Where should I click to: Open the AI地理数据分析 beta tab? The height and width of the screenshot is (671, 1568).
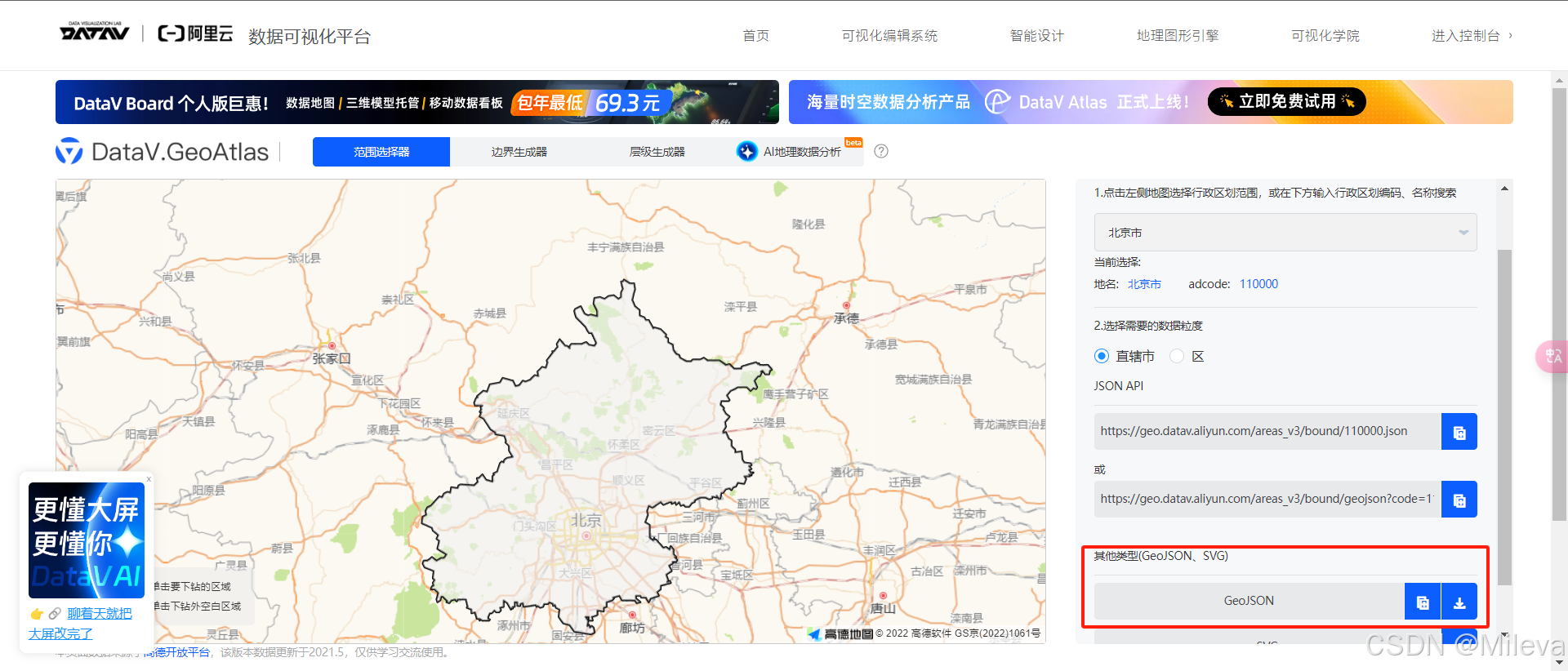click(x=795, y=152)
